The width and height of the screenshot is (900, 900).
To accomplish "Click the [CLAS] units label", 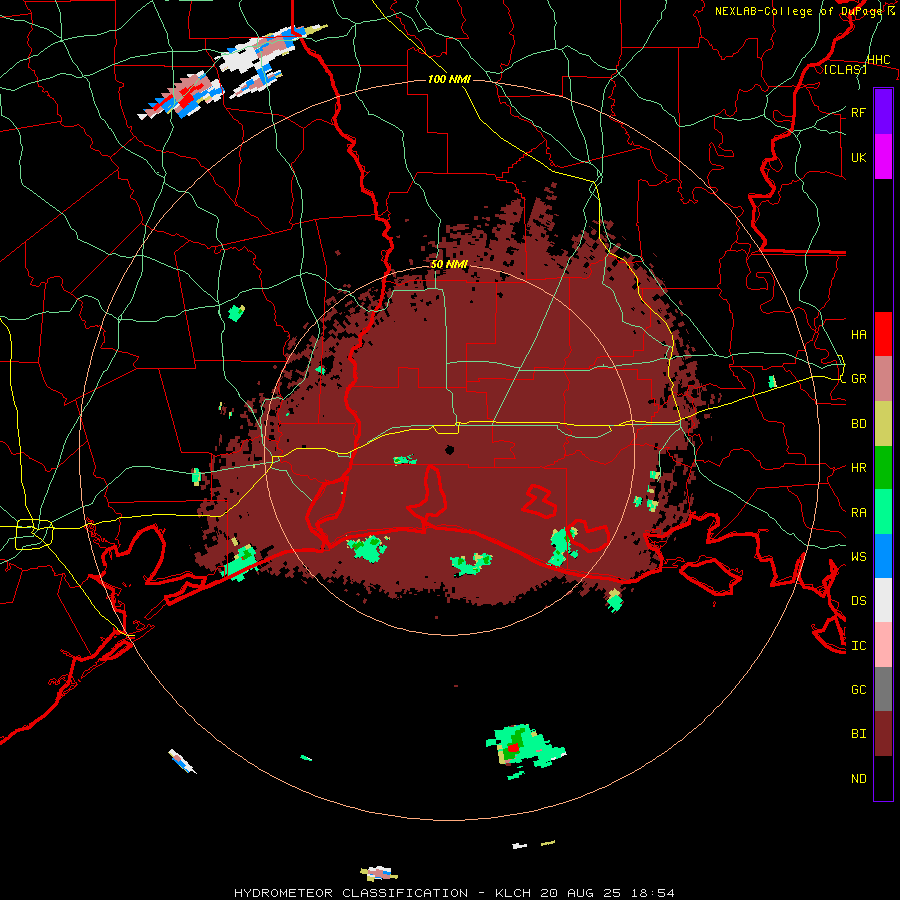I will coord(845,69).
